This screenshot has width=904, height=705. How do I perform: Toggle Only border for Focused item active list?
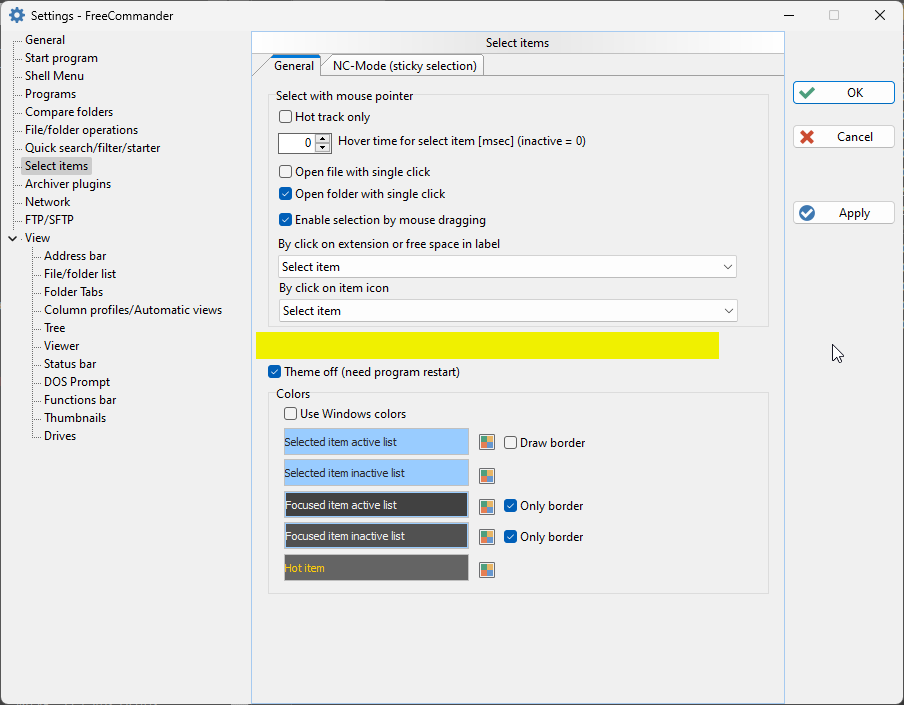click(510, 506)
